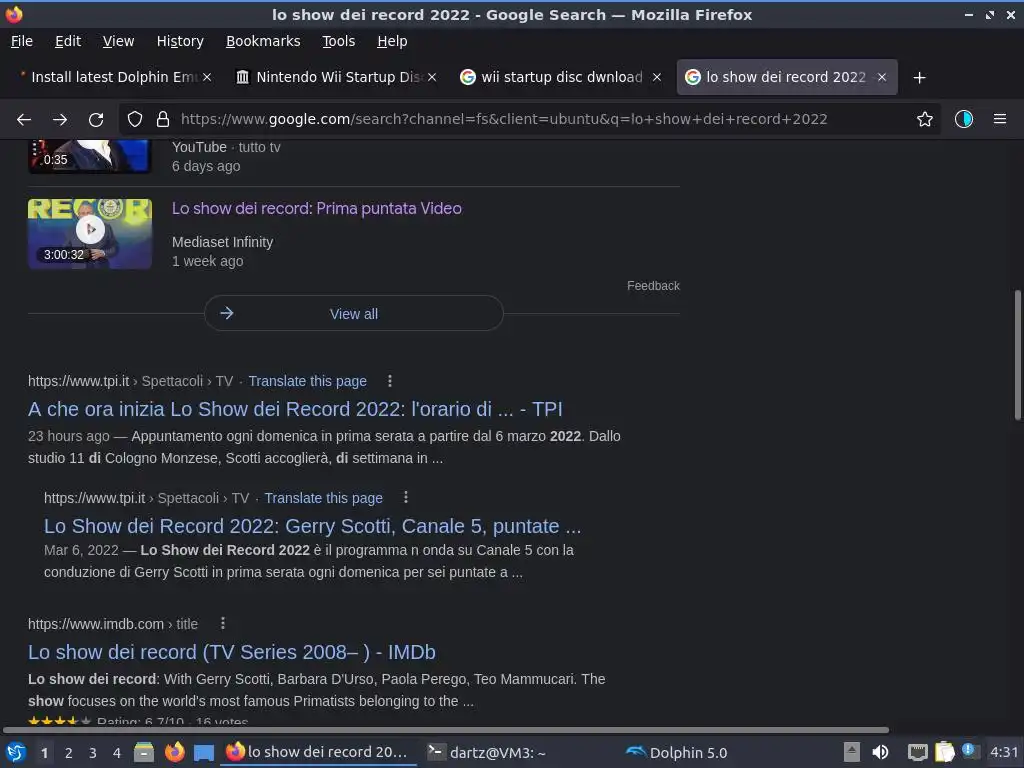The width and height of the screenshot is (1024, 768).
Task: Switch to 'wii startup disc dwnload' tab
Action: 562,77
